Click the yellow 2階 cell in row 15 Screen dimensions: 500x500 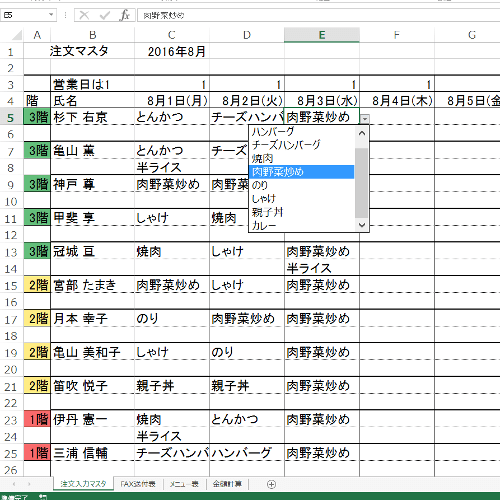tap(37, 285)
